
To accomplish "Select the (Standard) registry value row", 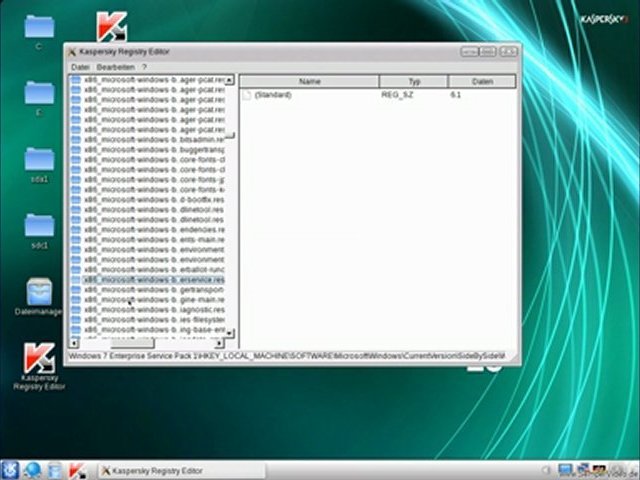I will click(273, 95).
